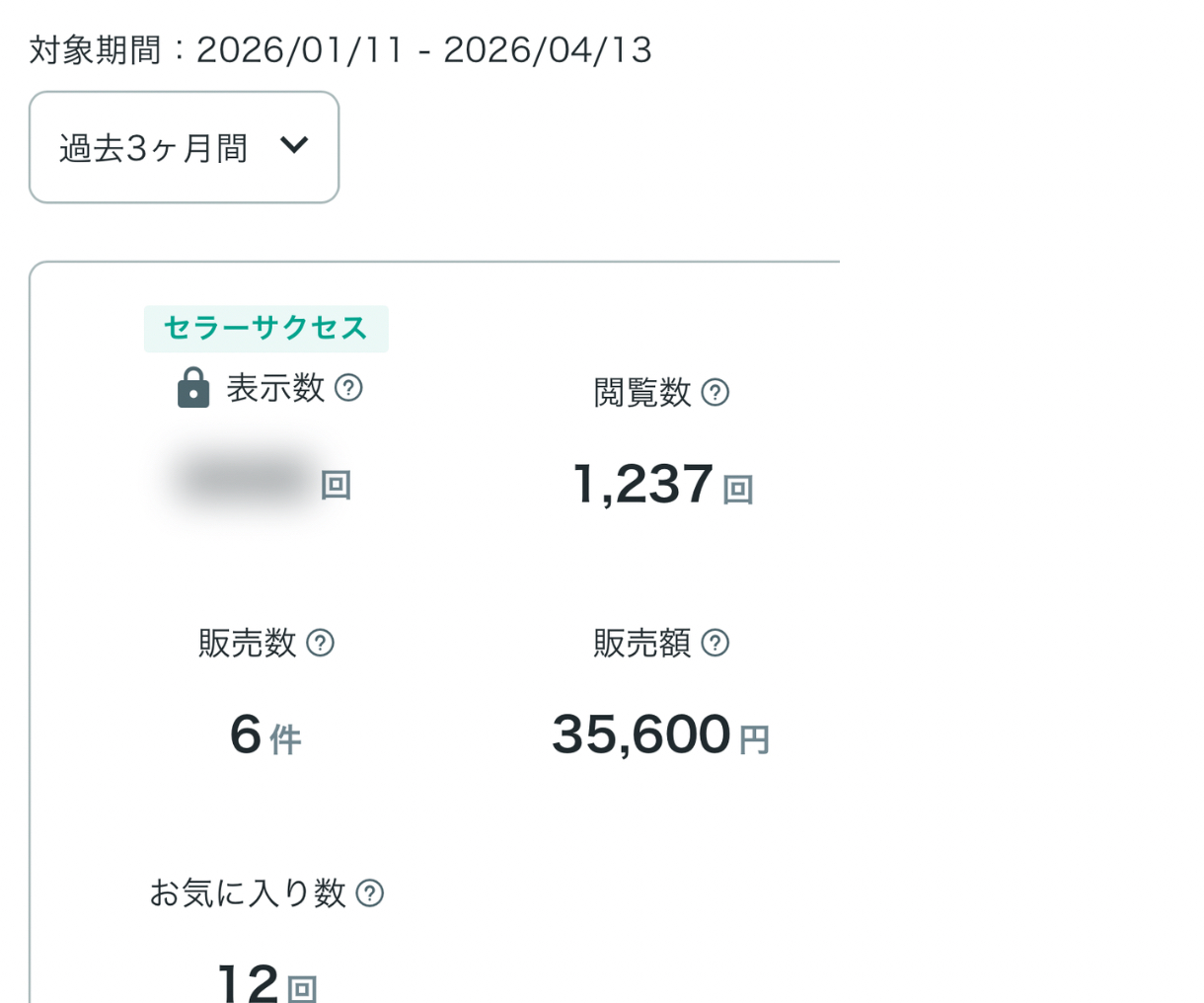Show help tooltip for 販売額
Viewport: 1204px width, 1003px height.
pos(715,643)
